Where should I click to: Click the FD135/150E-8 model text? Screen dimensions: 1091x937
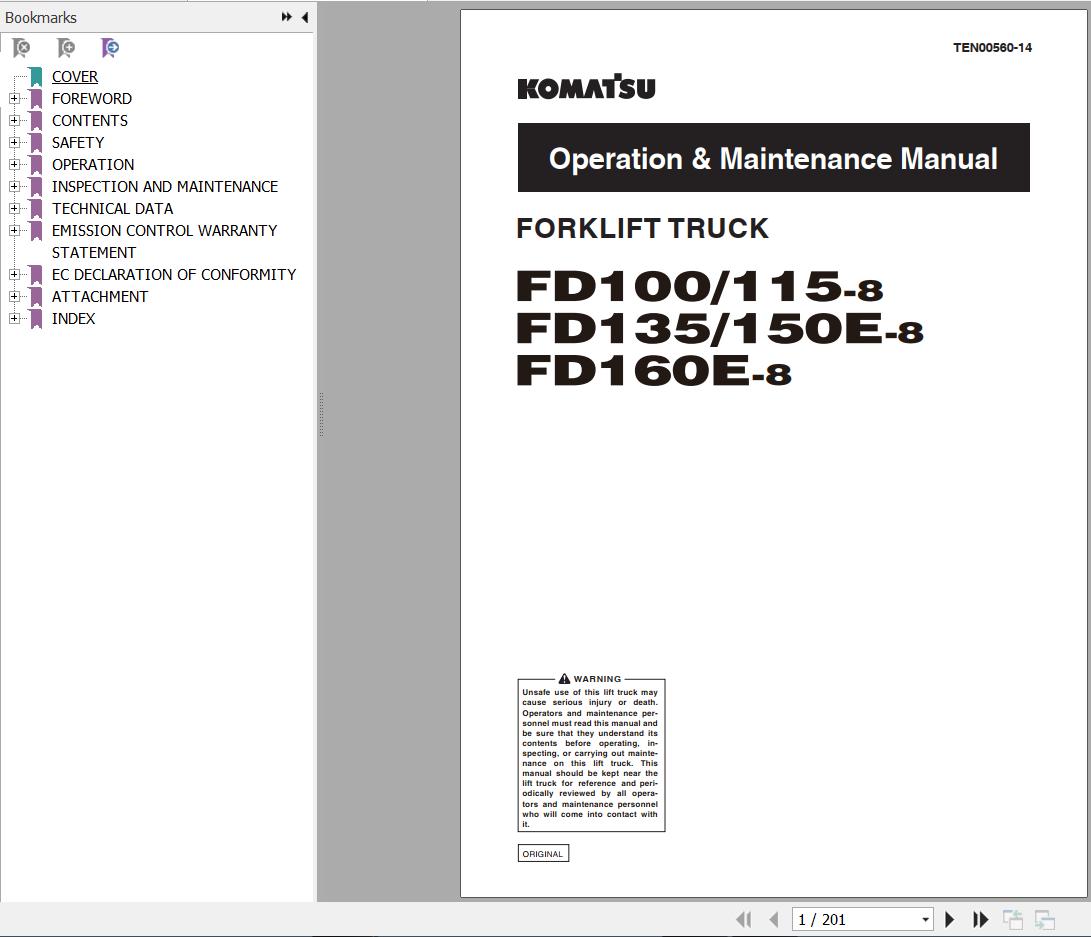pos(719,328)
